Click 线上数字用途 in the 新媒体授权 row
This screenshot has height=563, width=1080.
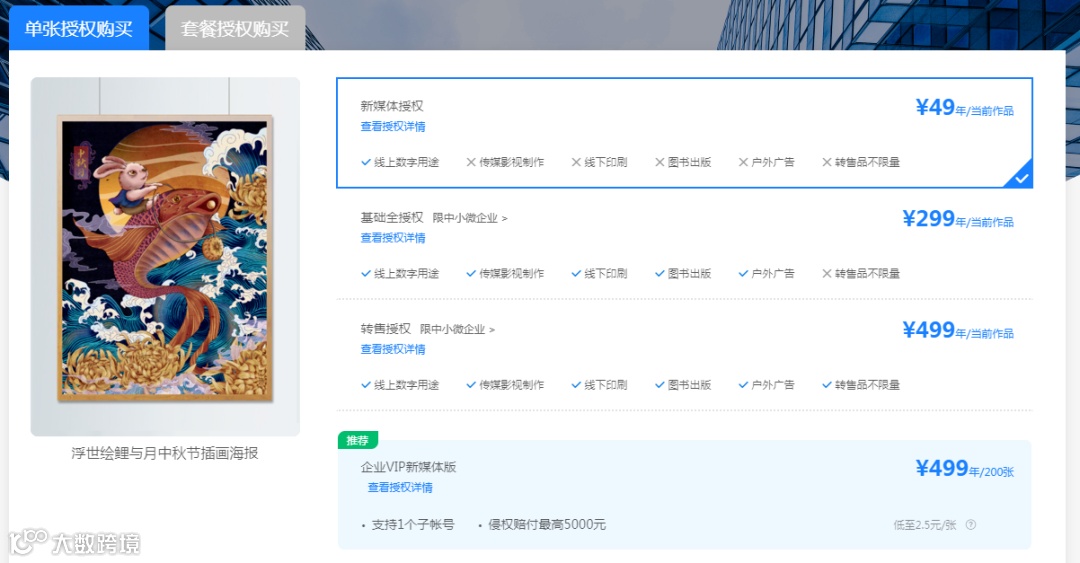point(399,163)
